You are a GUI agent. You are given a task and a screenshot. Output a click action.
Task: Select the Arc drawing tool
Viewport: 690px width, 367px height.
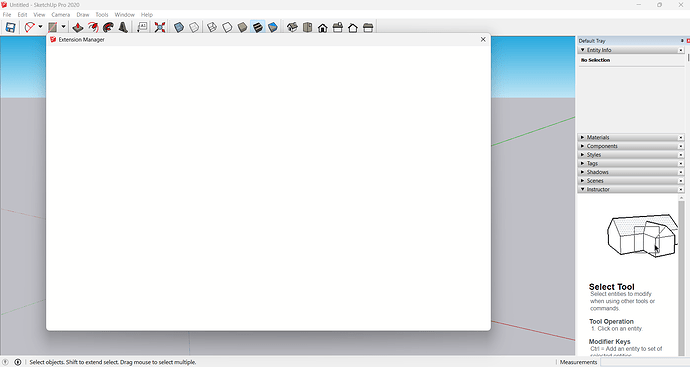point(29,27)
